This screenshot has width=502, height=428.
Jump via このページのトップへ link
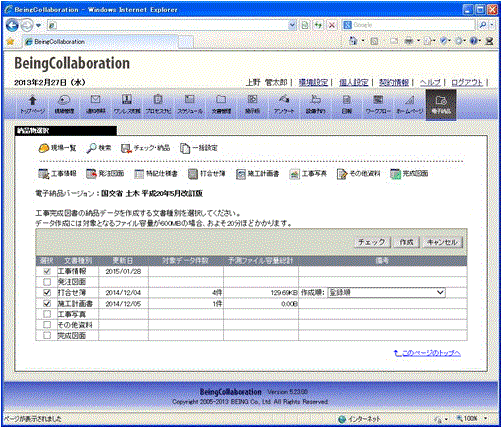pyautogui.click(x=427, y=353)
